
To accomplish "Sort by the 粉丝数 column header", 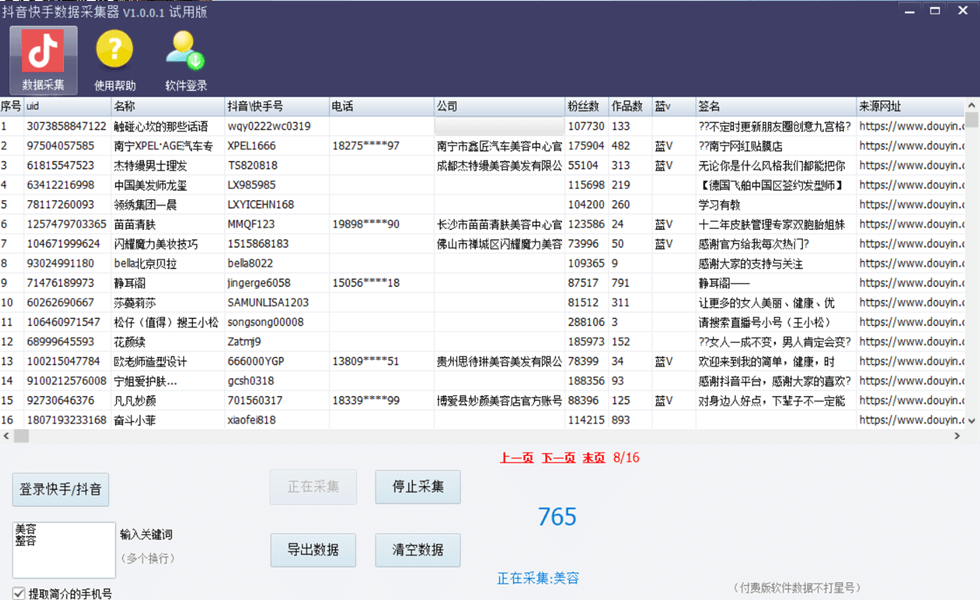I will (587, 106).
